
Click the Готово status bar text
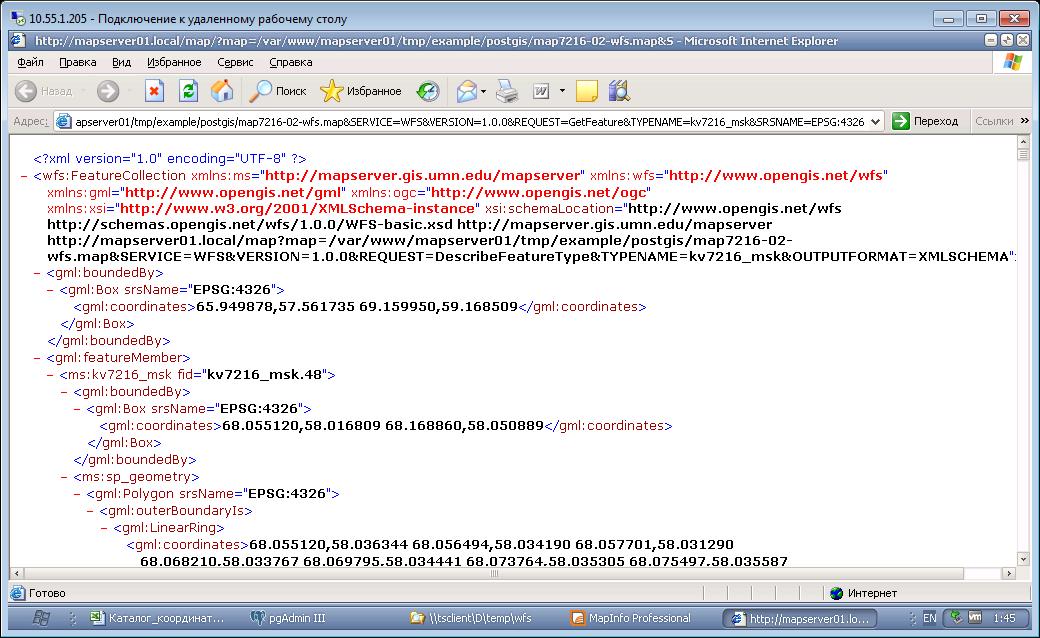pyautogui.click(x=47, y=593)
